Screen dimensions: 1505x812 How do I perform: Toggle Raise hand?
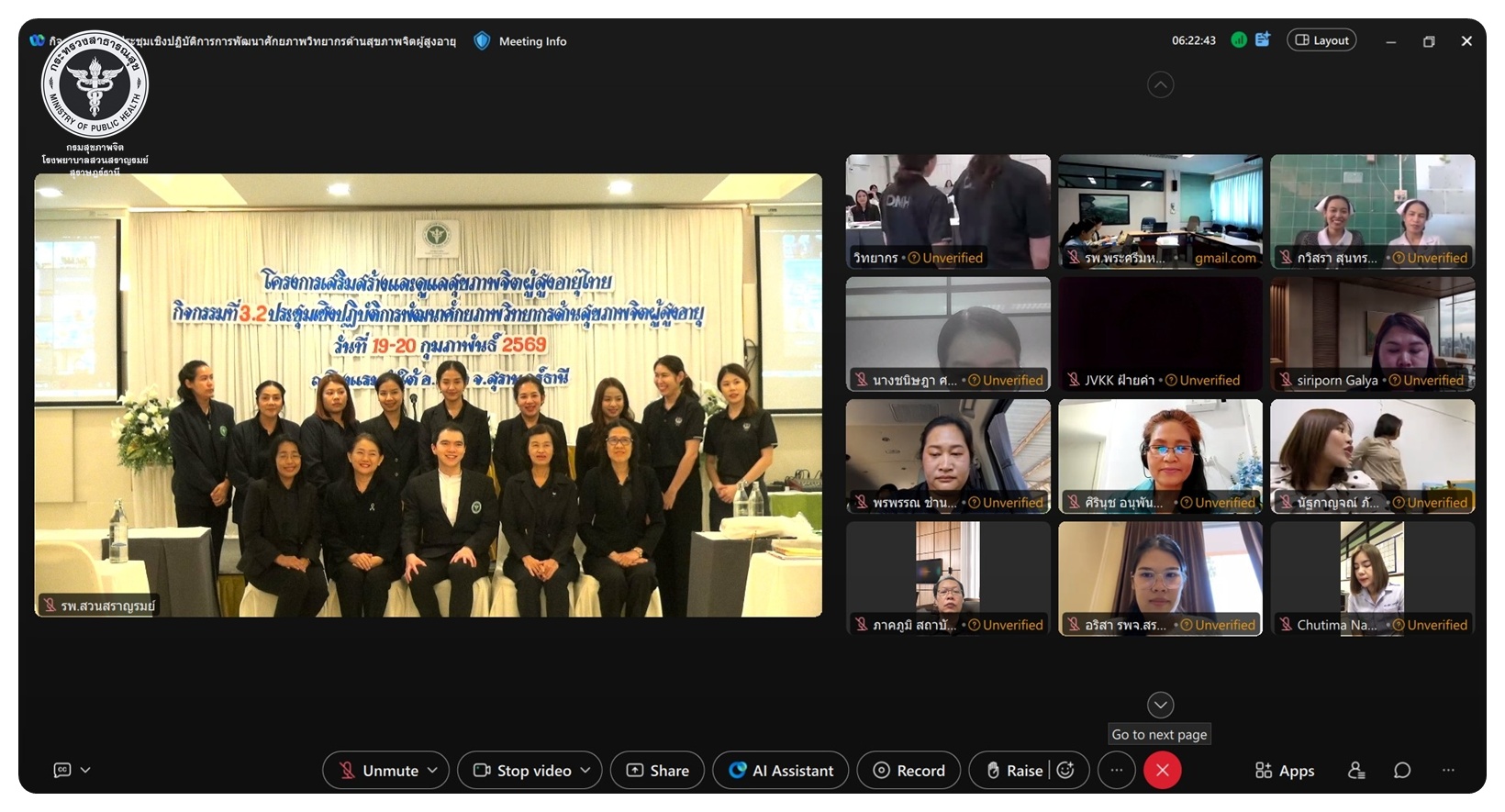click(1013, 771)
